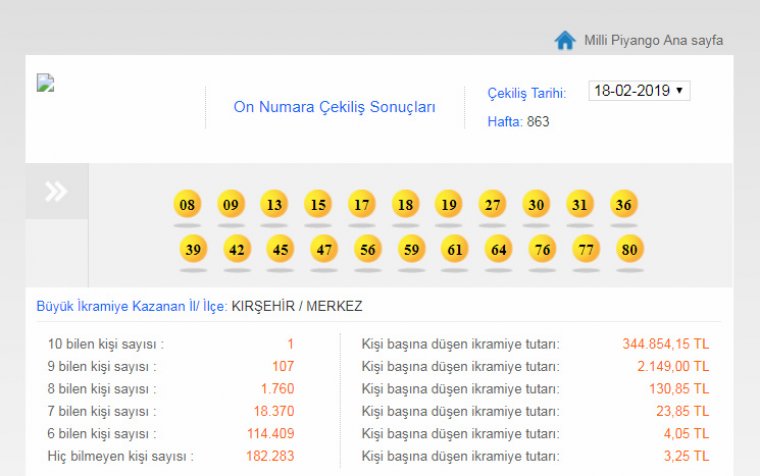Select lottery ball number 13
Image resolution: width=760 pixels, height=476 pixels.
274,204
